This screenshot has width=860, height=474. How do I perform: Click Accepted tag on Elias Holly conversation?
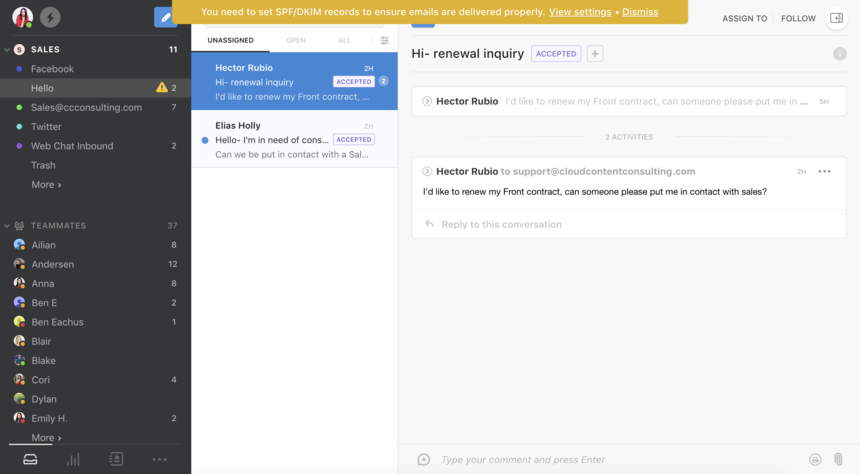point(354,139)
